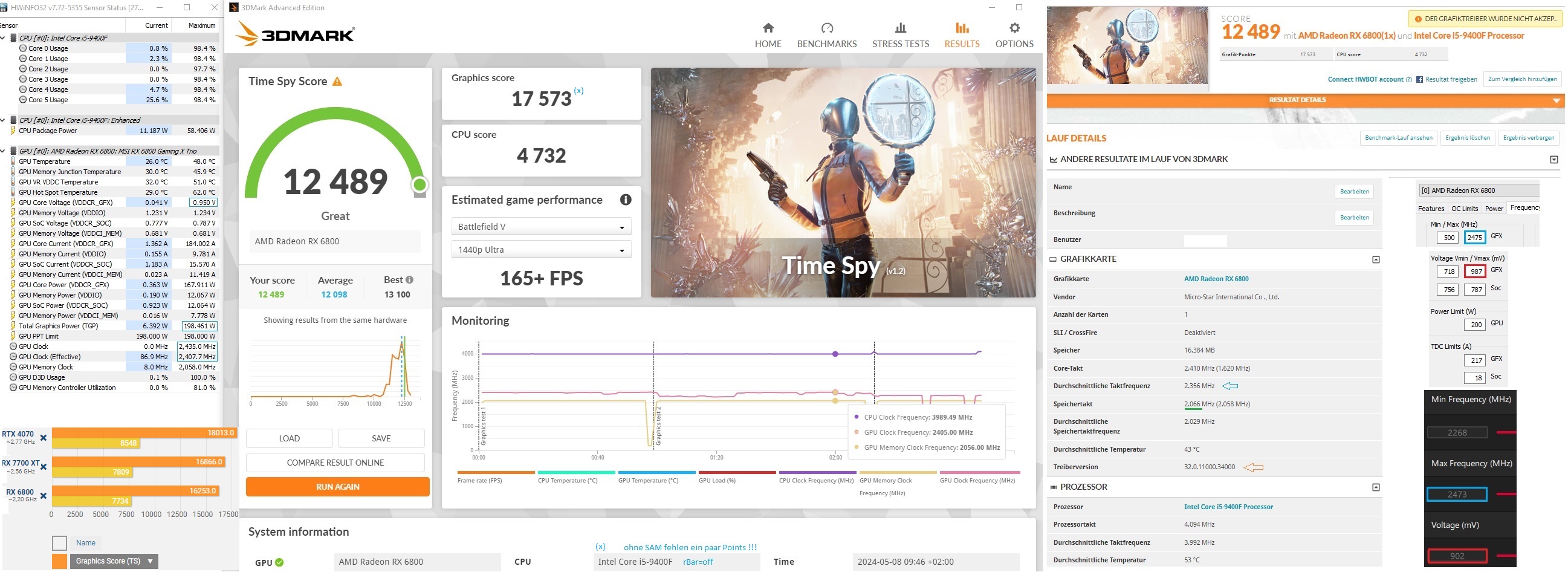1568x572 pixels.
Task: Click the Max Frequency value field showing 2473
Action: [x=1457, y=495]
